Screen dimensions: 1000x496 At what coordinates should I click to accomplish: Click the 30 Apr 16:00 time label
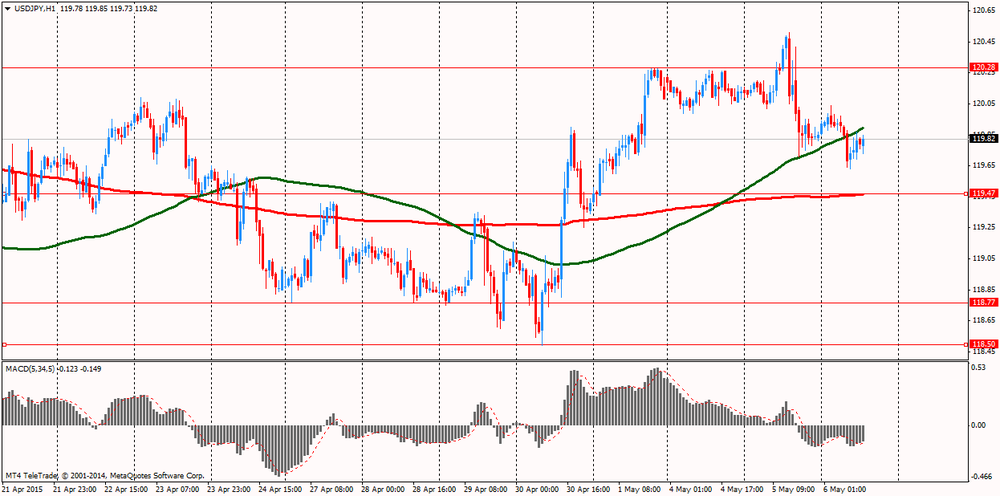pyautogui.click(x=586, y=490)
